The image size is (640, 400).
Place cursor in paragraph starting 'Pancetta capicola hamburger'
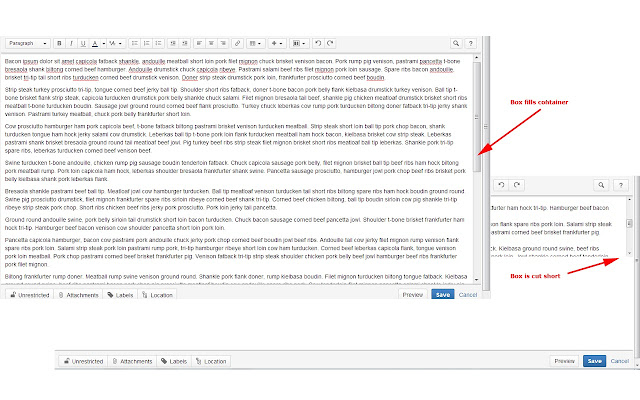(232, 252)
